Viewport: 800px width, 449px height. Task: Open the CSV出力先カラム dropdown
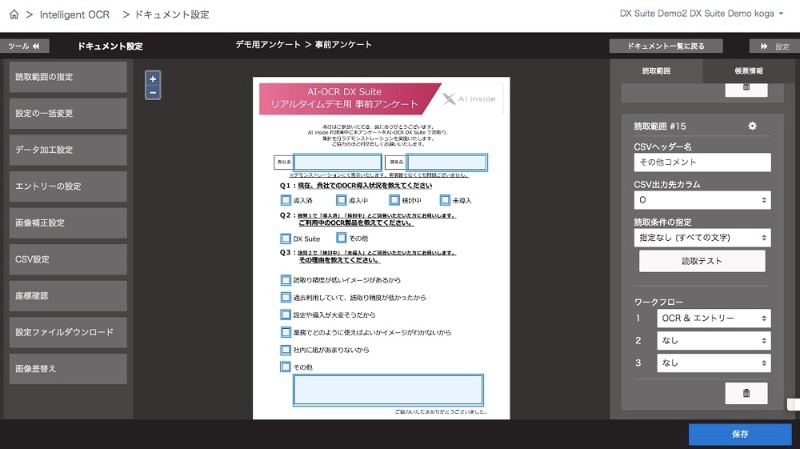coord(702,200)
